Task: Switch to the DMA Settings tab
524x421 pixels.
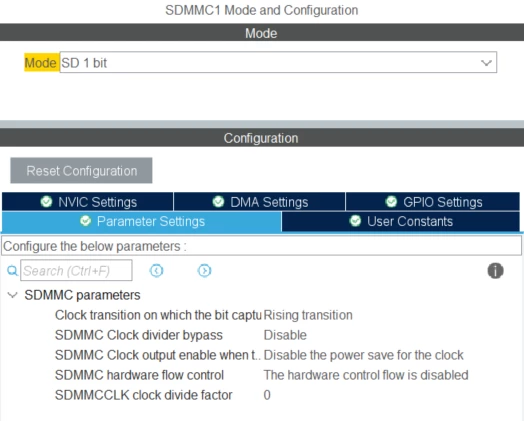Action: click(x=260, y=202)
